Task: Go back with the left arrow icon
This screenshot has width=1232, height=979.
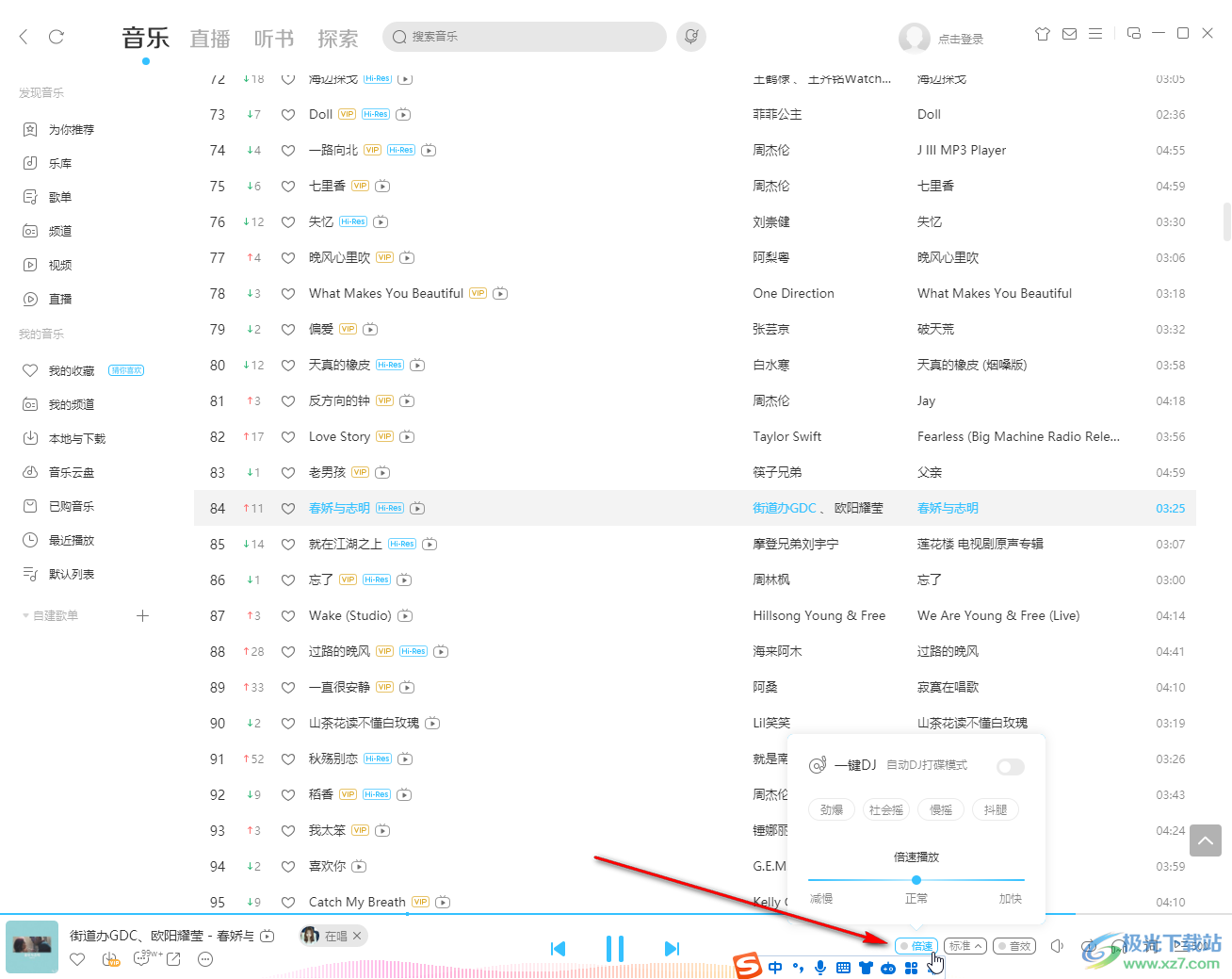Action: pos(24,37)
